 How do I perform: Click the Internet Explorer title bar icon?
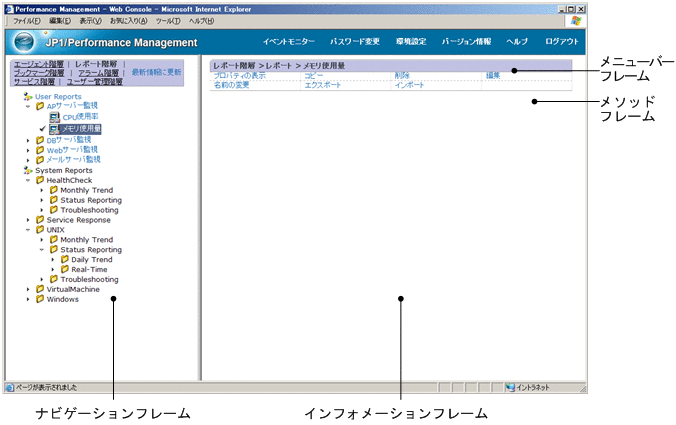click(x=9, y=9)
